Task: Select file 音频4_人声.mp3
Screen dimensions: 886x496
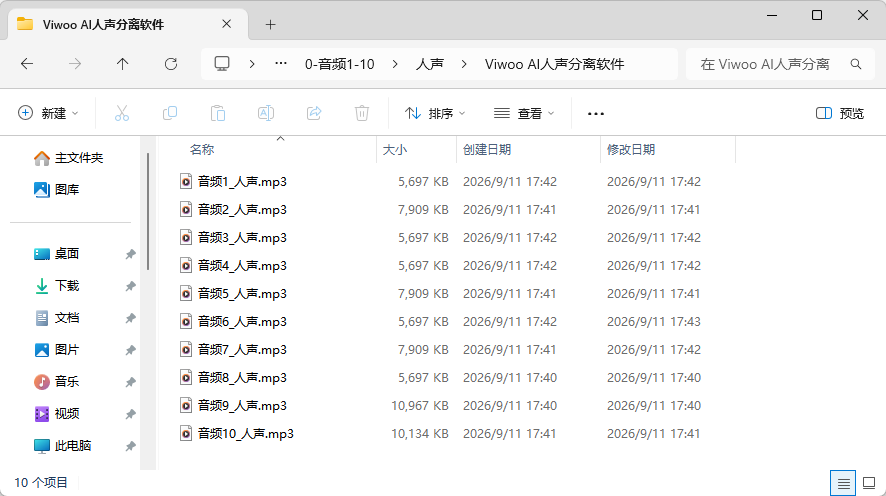Action: click(x=242, y=266)
